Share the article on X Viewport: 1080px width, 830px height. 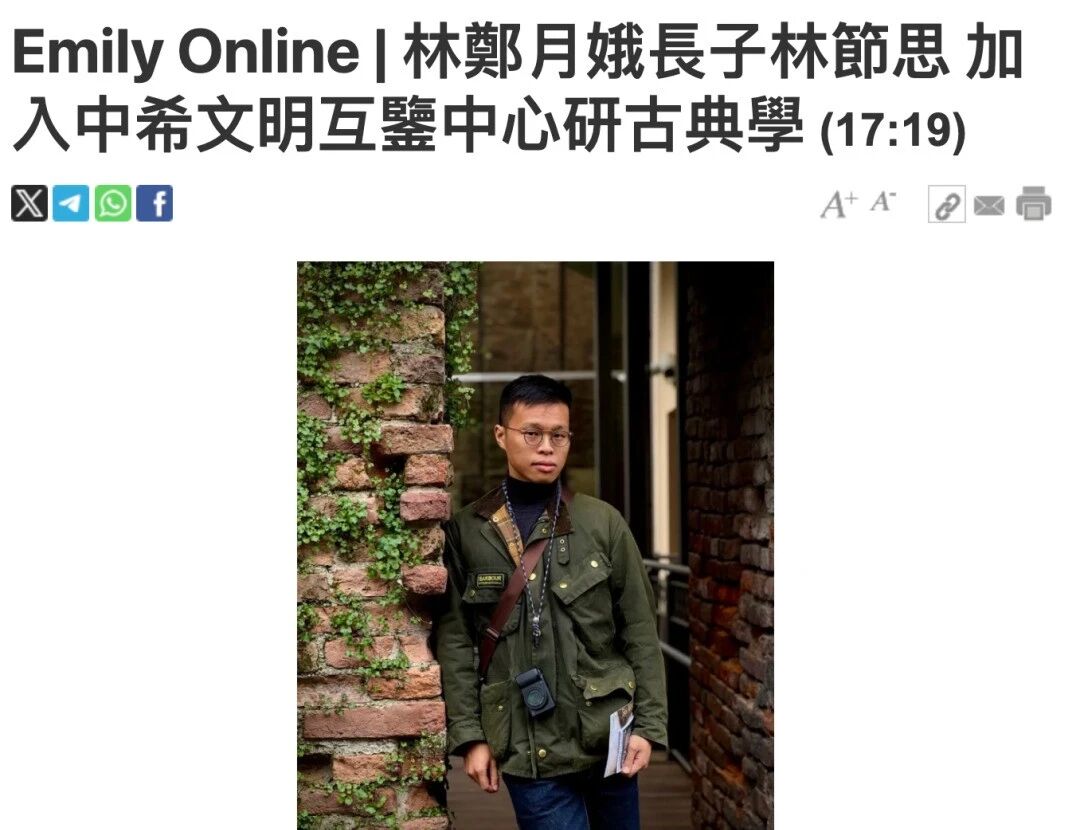(x=30, y=203)
